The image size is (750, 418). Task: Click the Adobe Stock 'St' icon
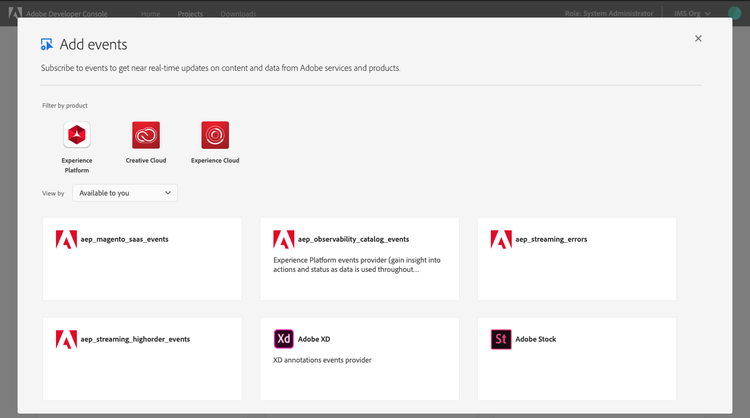coord(501,339)
